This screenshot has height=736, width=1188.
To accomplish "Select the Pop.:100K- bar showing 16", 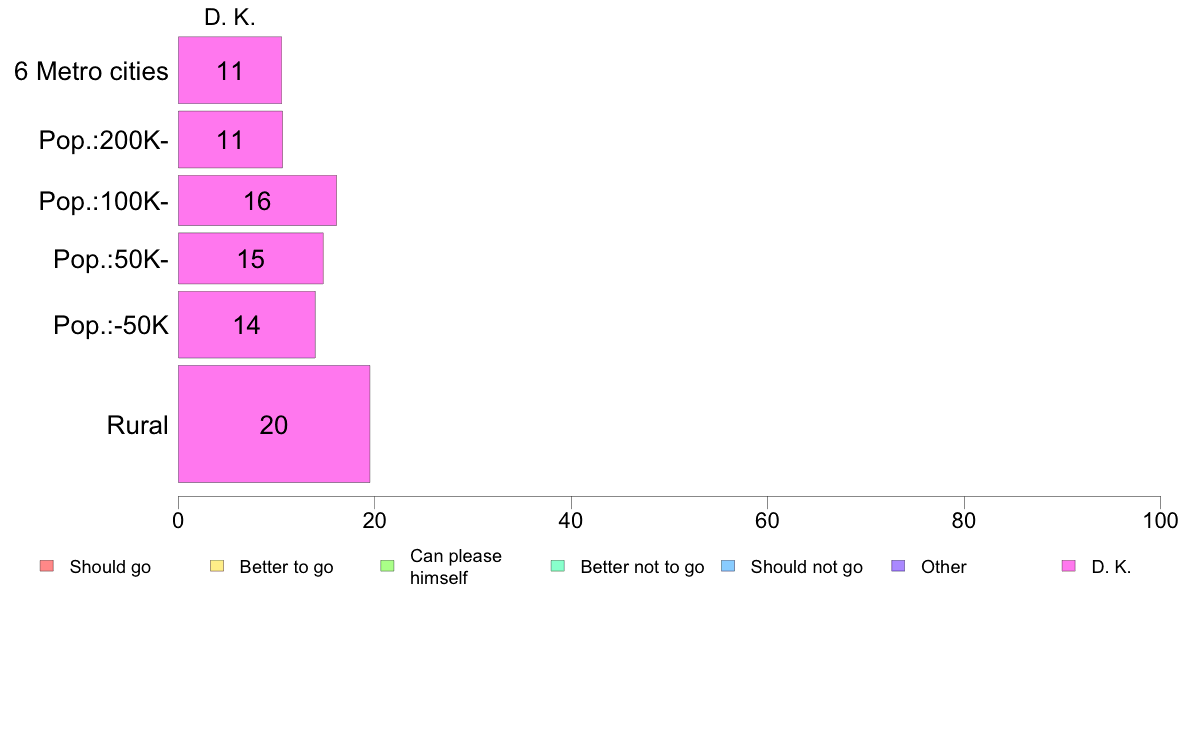I will coord(257,200).
